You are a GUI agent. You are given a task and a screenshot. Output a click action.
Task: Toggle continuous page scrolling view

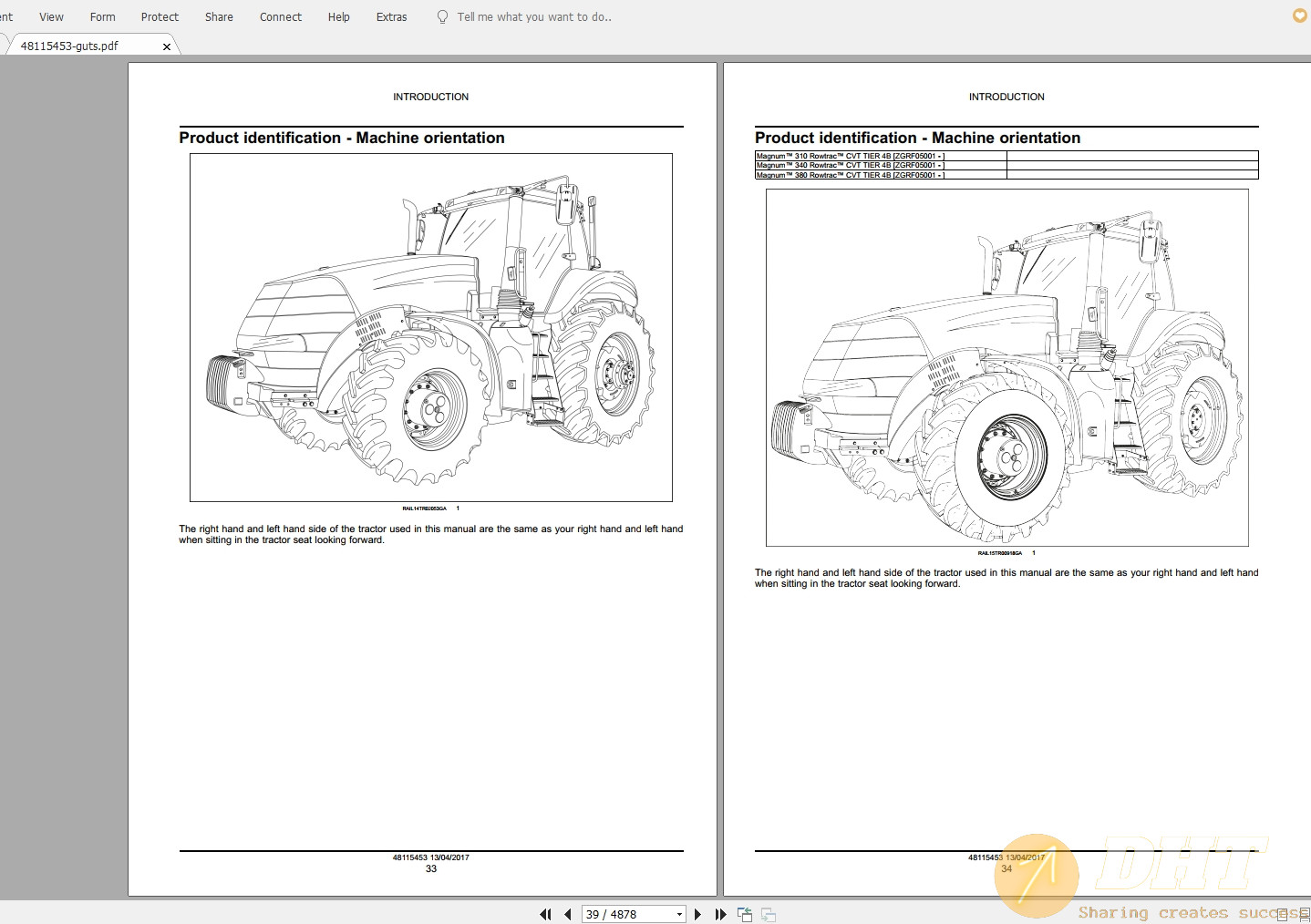(1305, 915)
